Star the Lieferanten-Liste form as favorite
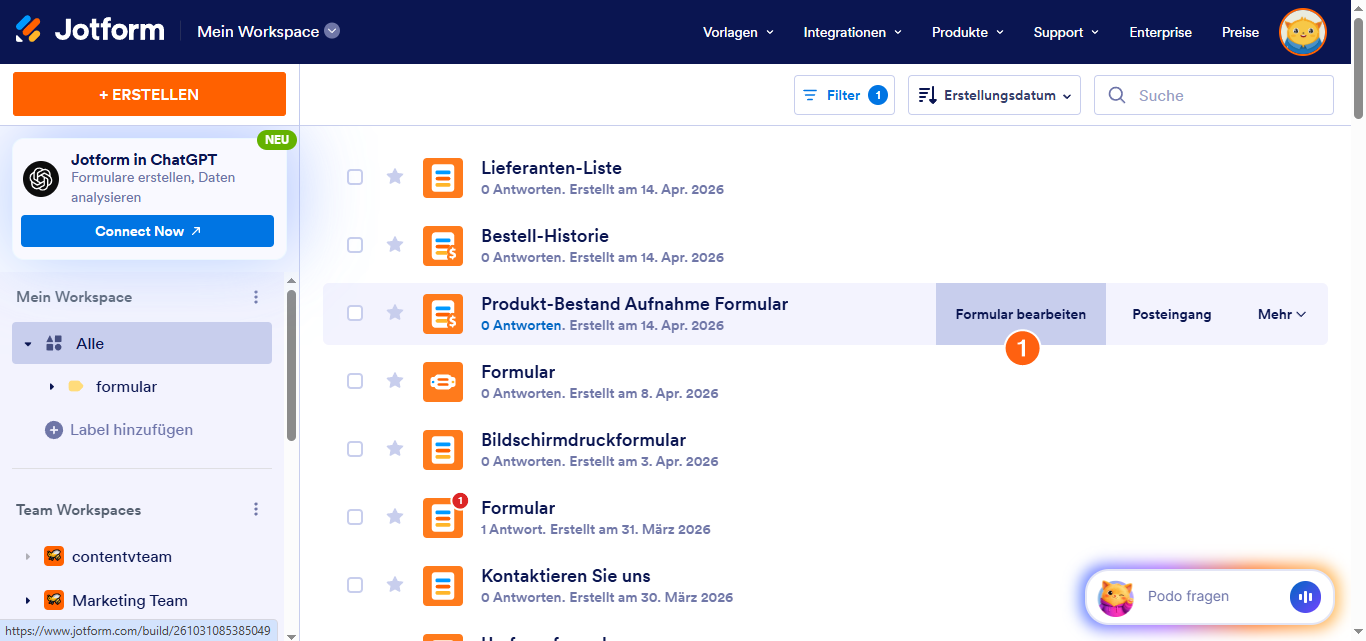 [395, 177]
